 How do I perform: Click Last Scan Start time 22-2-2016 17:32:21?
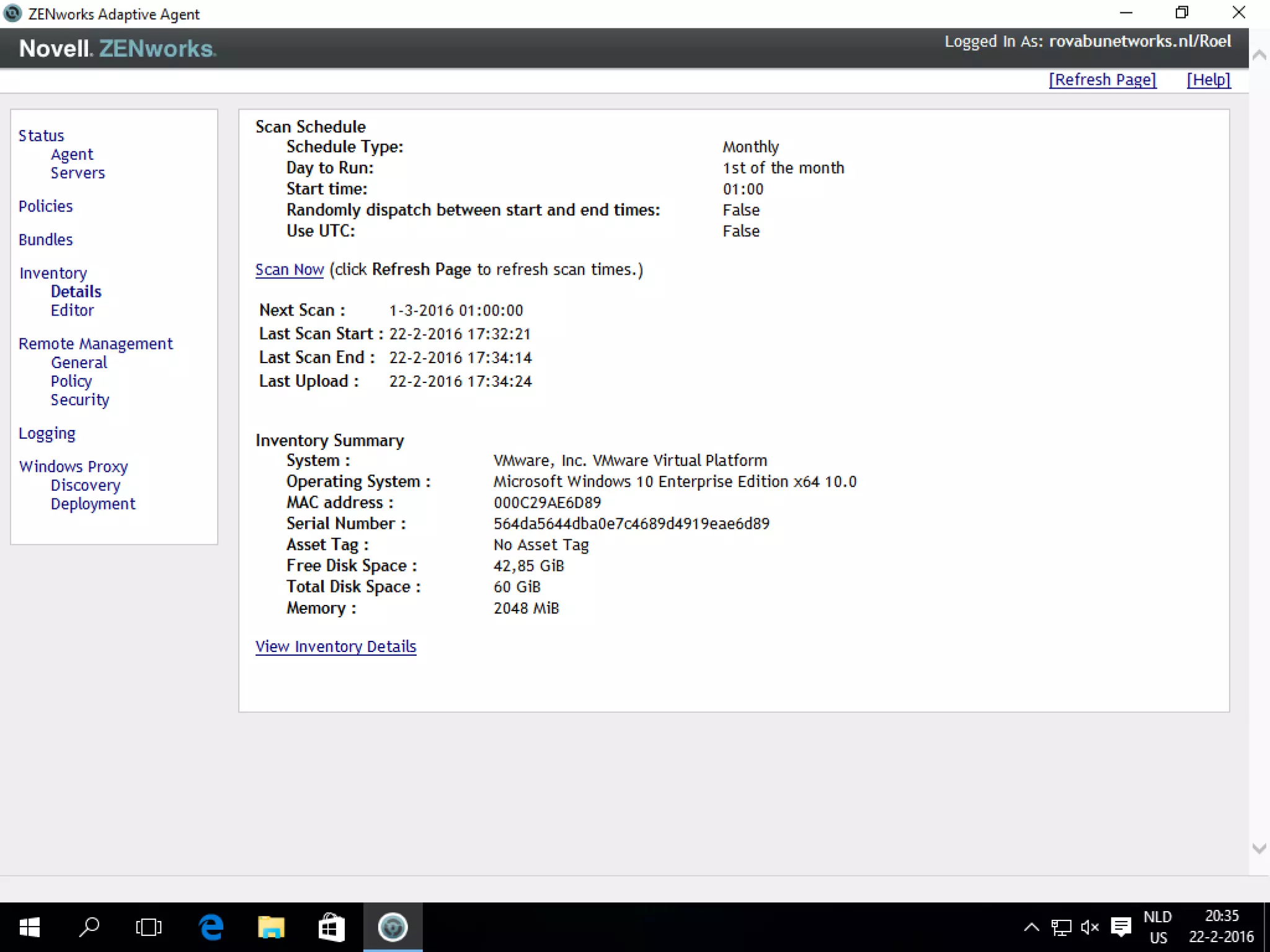coord(460,334)
